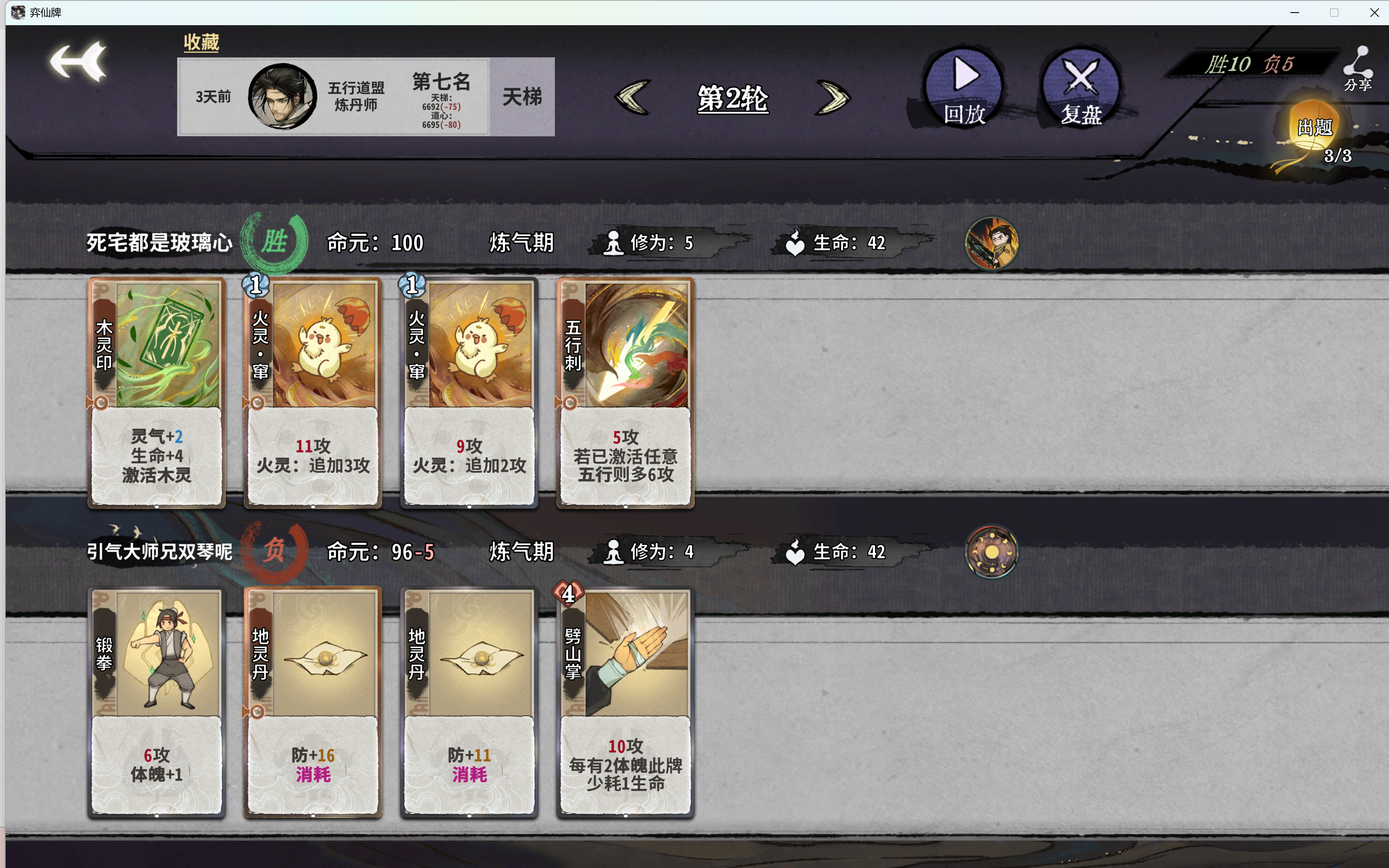Select the 五行刺 card
Screen dimensions: 1389x868
tap(625, 393)
